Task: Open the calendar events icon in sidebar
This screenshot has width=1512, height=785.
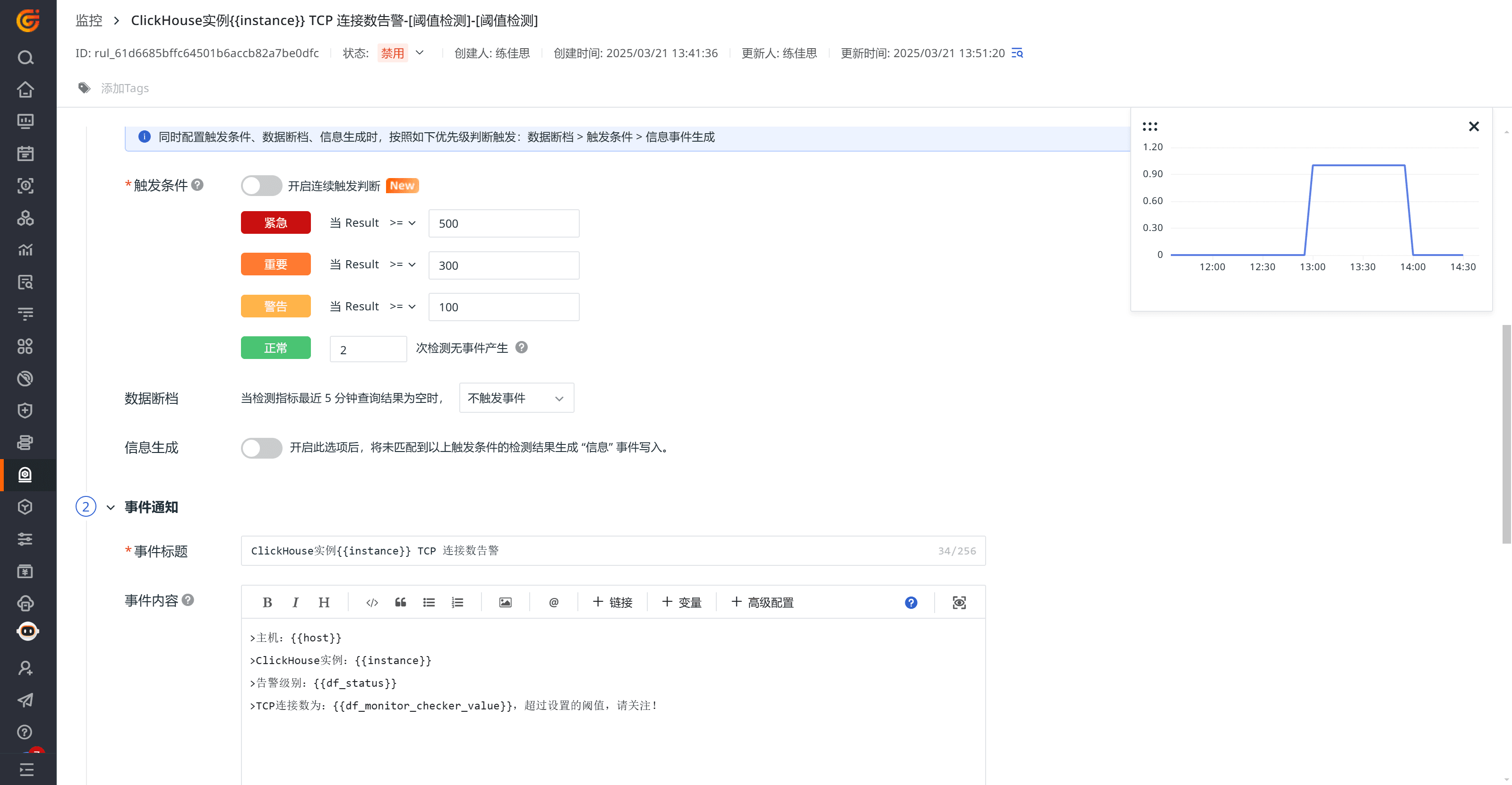Action: pyautogui.click(x=25, y=154)
